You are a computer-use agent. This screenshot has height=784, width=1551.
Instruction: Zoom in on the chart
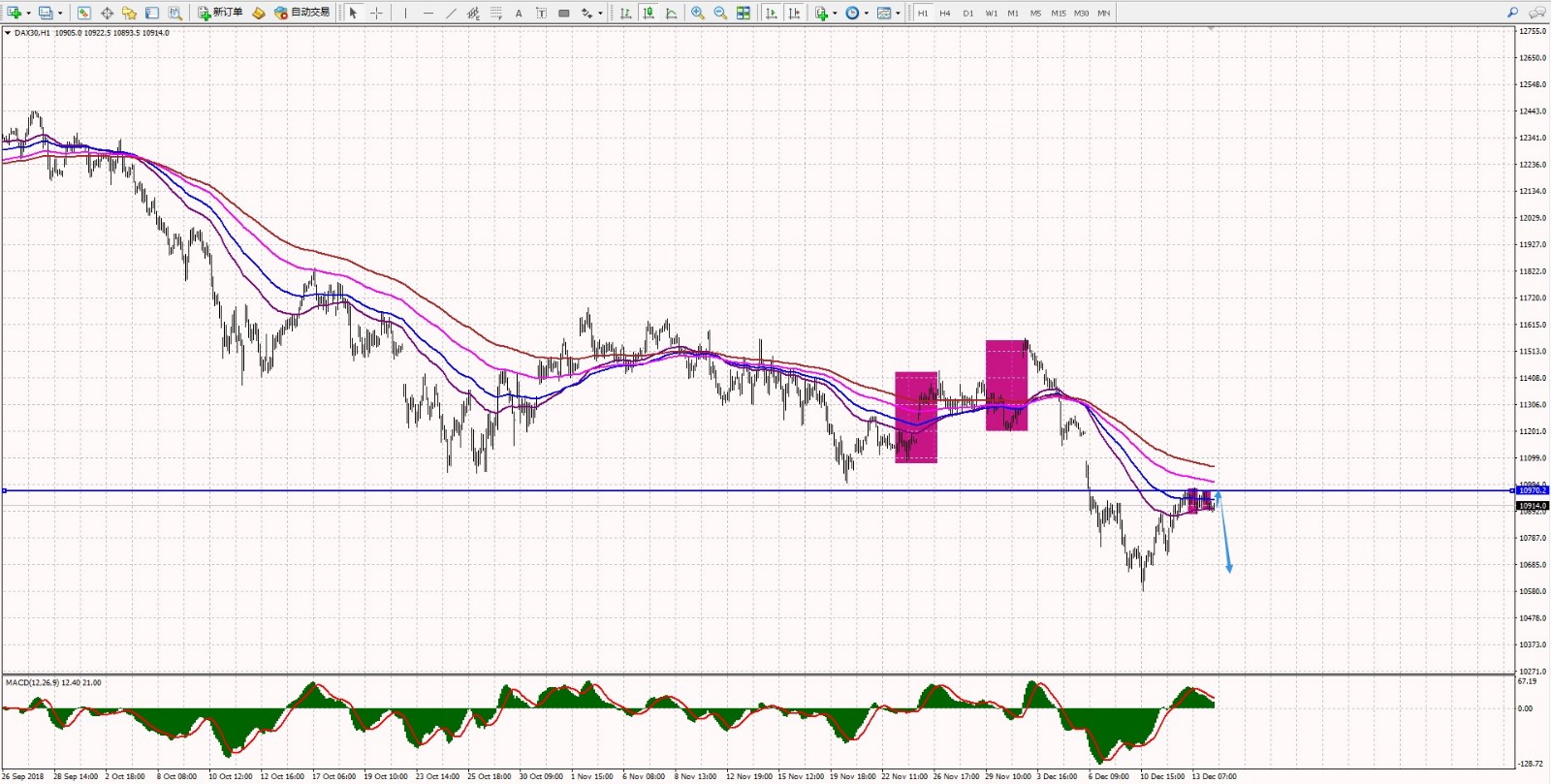(x=697, y=13)
